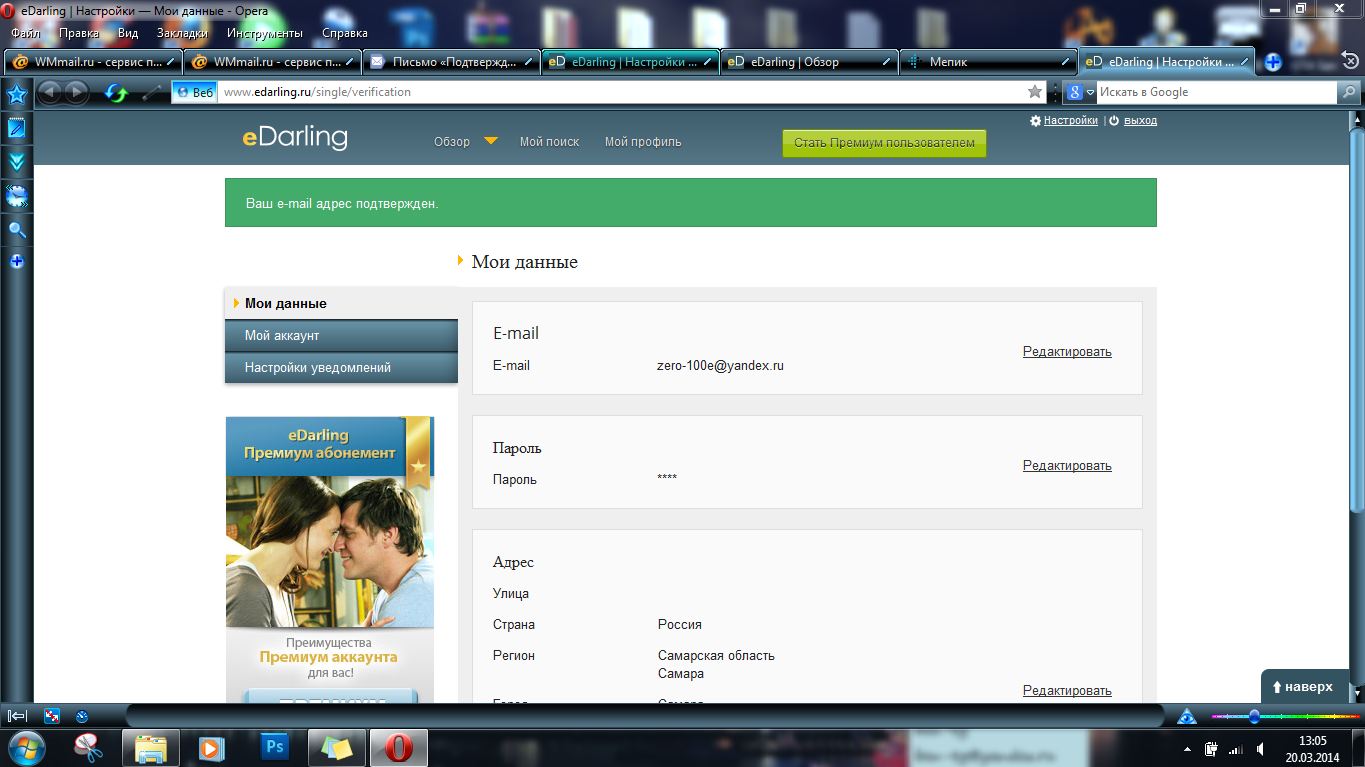
Task: Go back with the Back arrow button
Action: (x=49, y=92)
